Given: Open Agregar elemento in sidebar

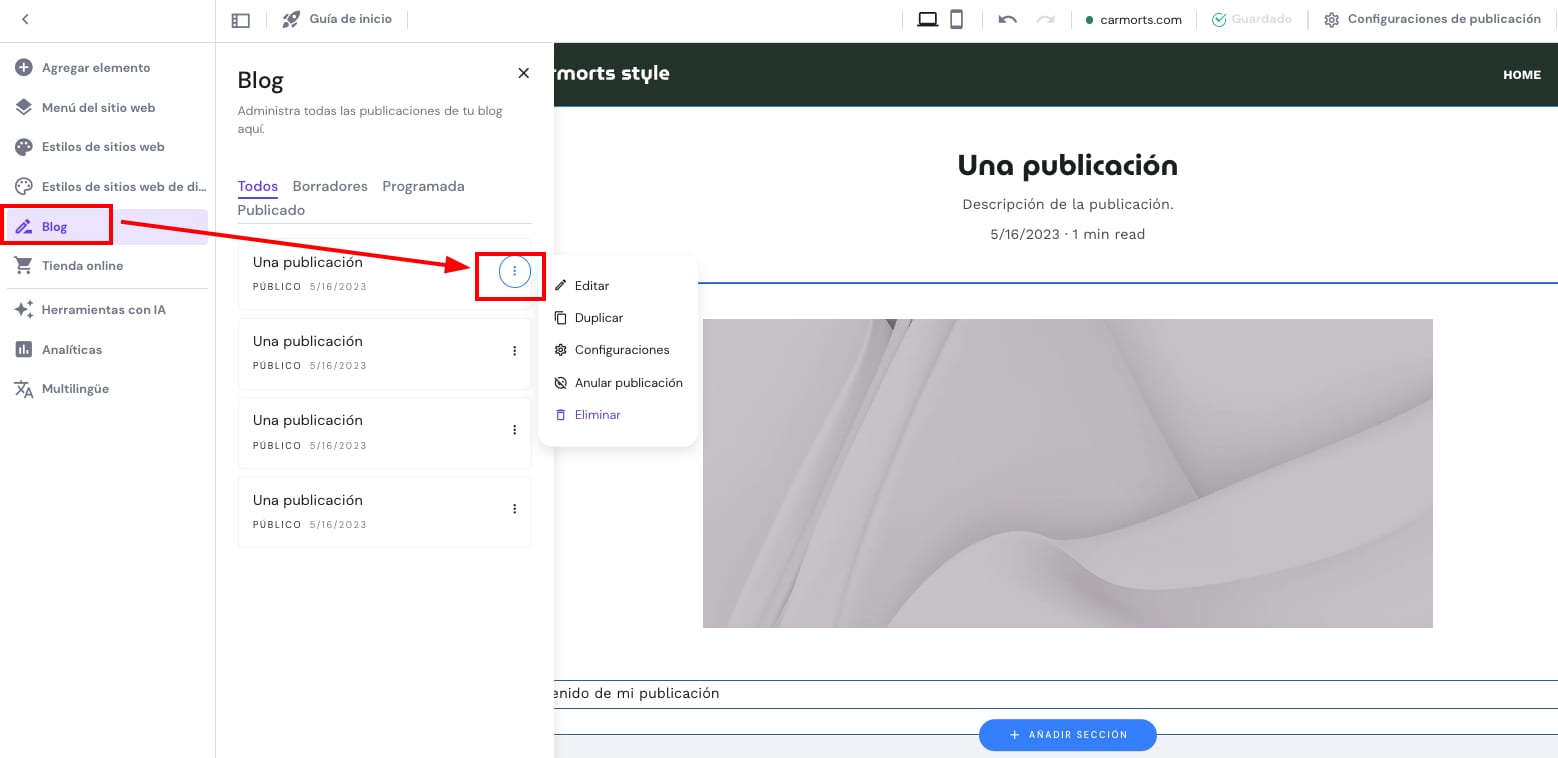Looking at the screenshot, I should [x=95, y=68].
